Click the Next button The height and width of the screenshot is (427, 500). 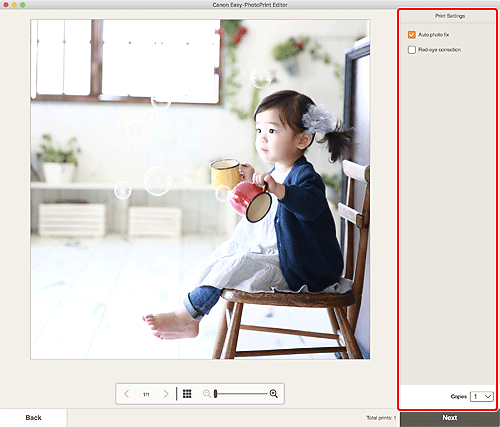450,418
